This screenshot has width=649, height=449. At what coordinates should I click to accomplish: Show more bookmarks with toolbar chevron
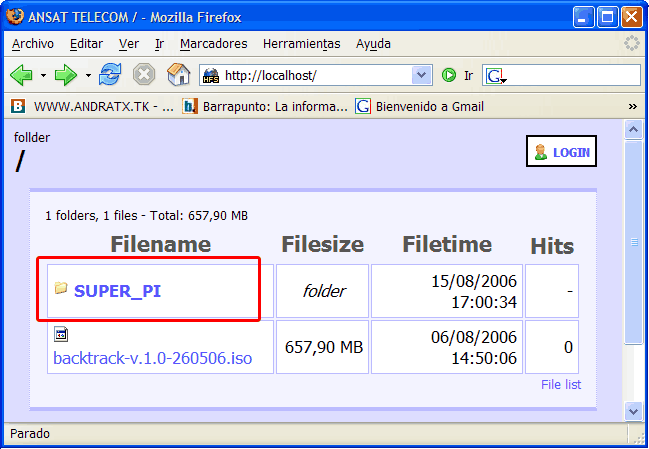pyautogui.click(x=632, y=106)
